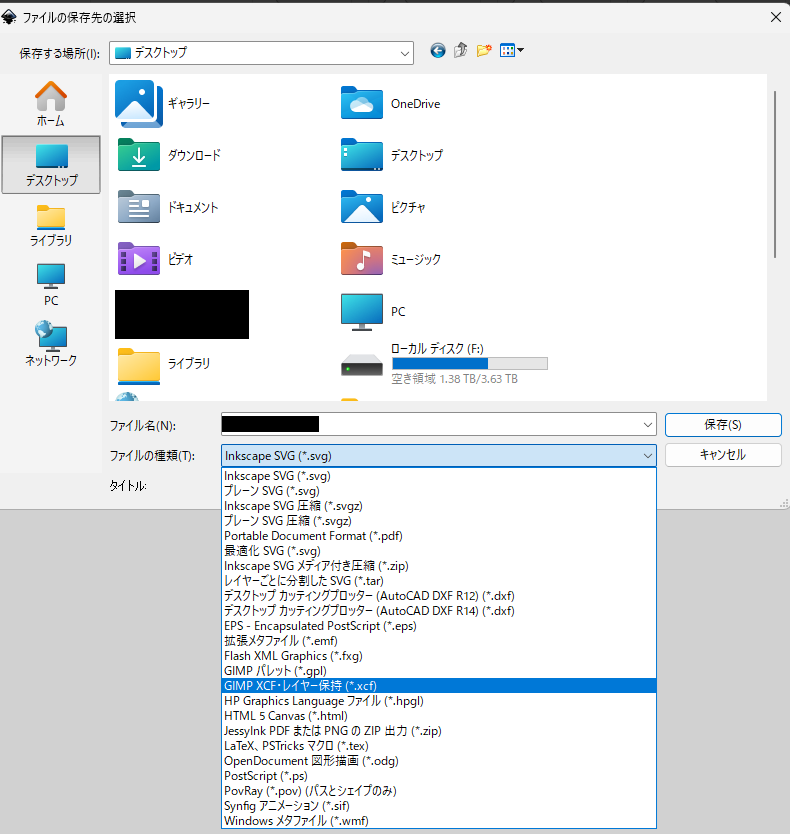Open the view menu icon
Screen dimensions: 790x834
511,51
